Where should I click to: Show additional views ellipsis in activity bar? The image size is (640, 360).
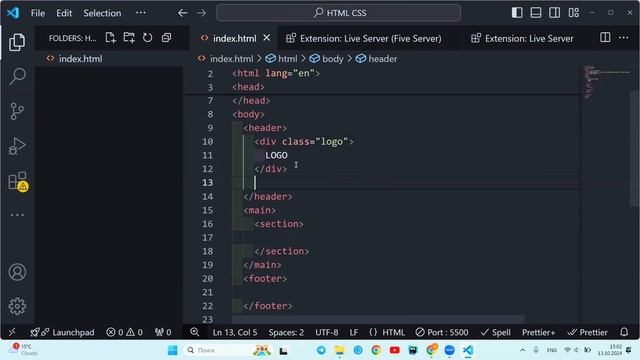coord(17,215)
